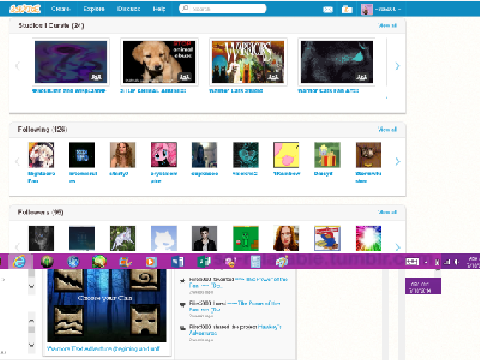Open Microsoft Excel from the taskbar
This screenshot has width=480, height=360.
click(203, 262)
